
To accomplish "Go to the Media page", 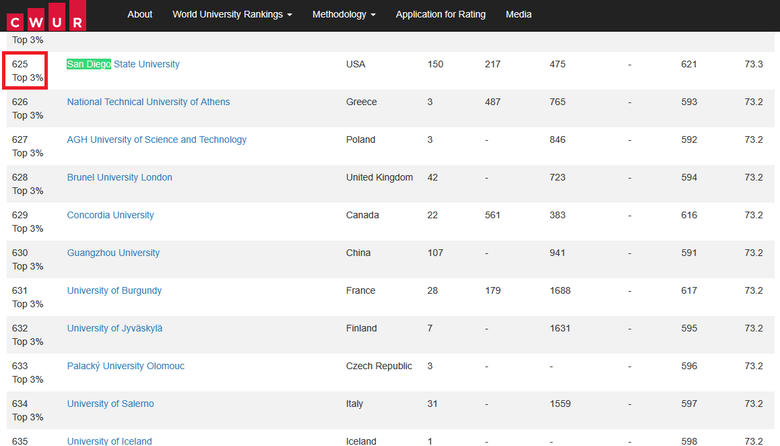I will coord(518,14).
